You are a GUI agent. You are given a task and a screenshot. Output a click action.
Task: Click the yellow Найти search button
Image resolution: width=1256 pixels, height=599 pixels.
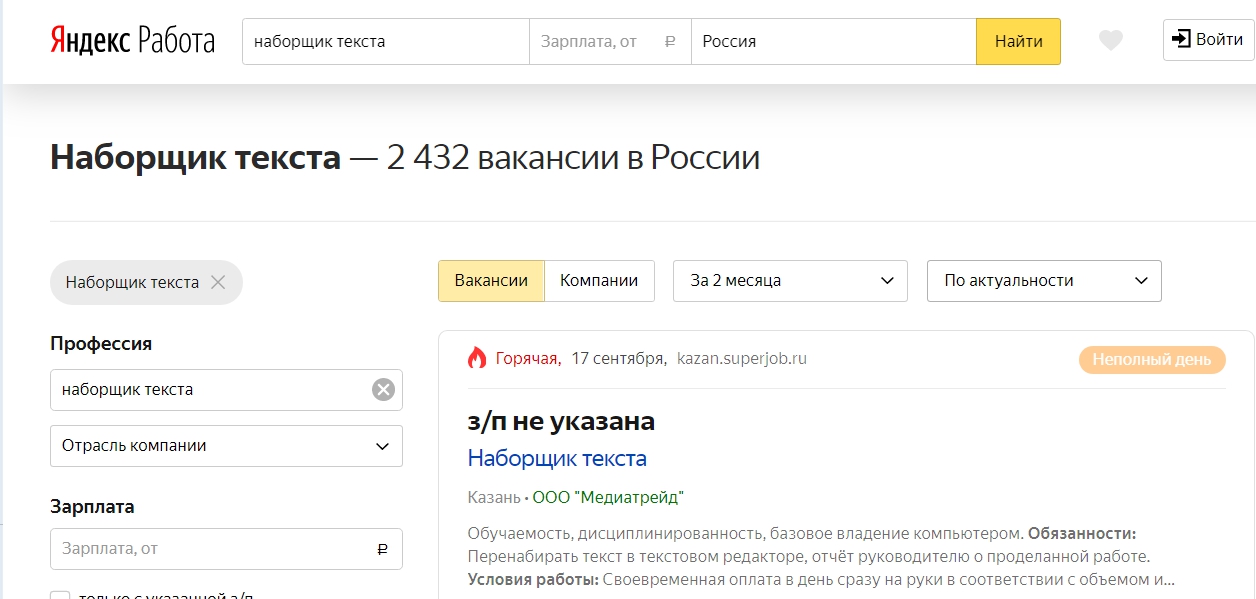1018,42
